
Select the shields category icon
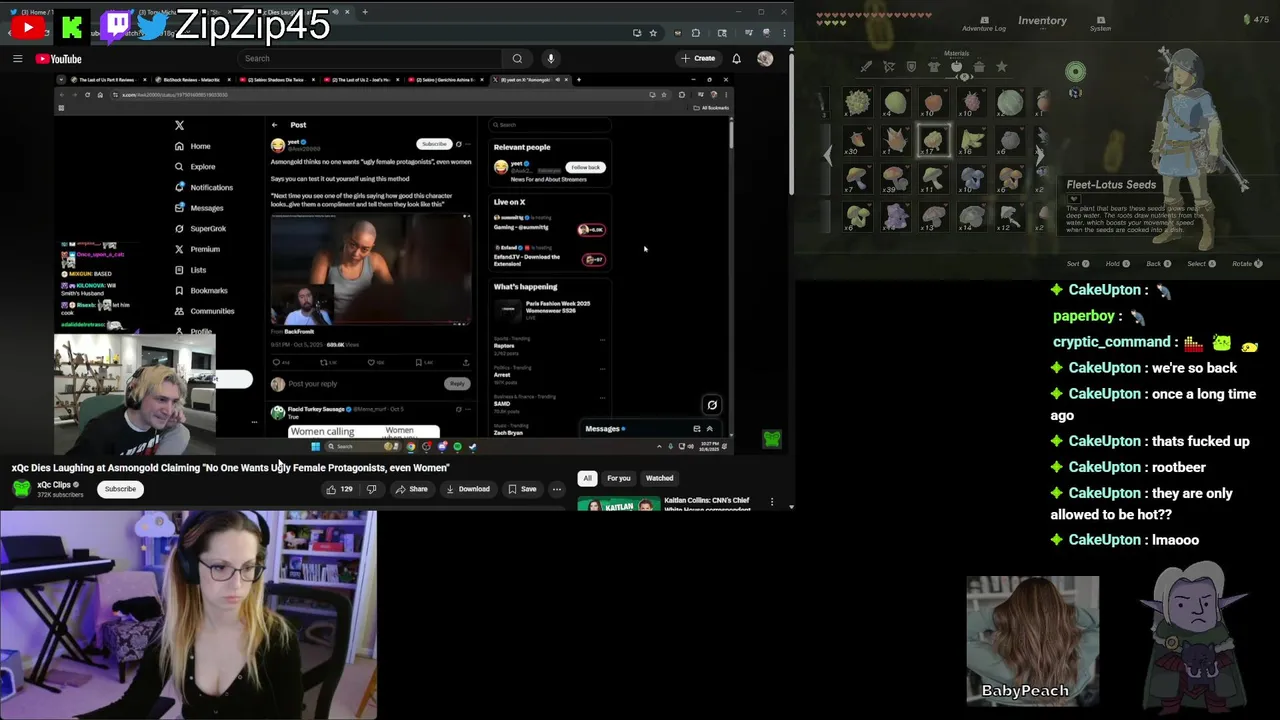tap(911, 67)
